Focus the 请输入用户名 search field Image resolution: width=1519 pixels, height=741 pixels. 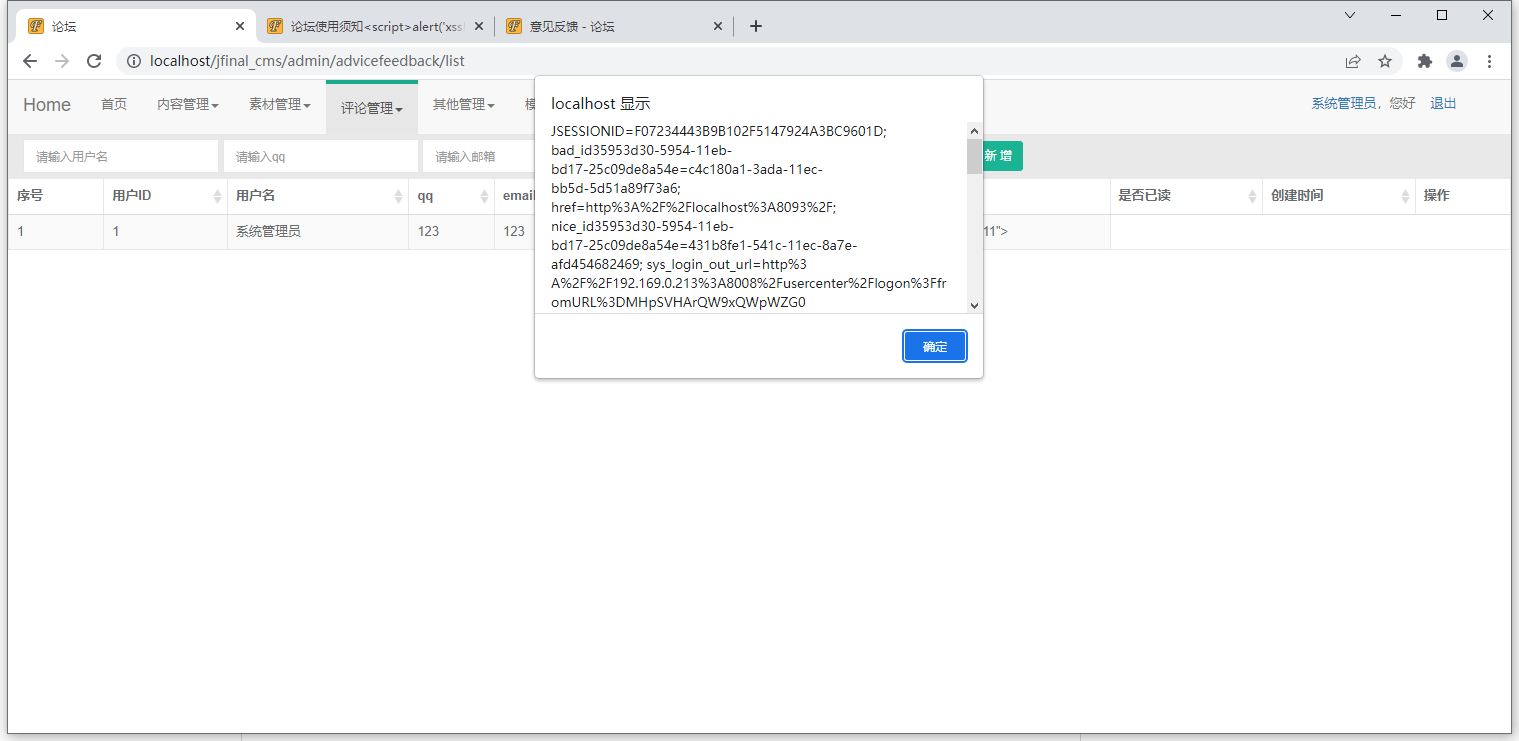121,156
